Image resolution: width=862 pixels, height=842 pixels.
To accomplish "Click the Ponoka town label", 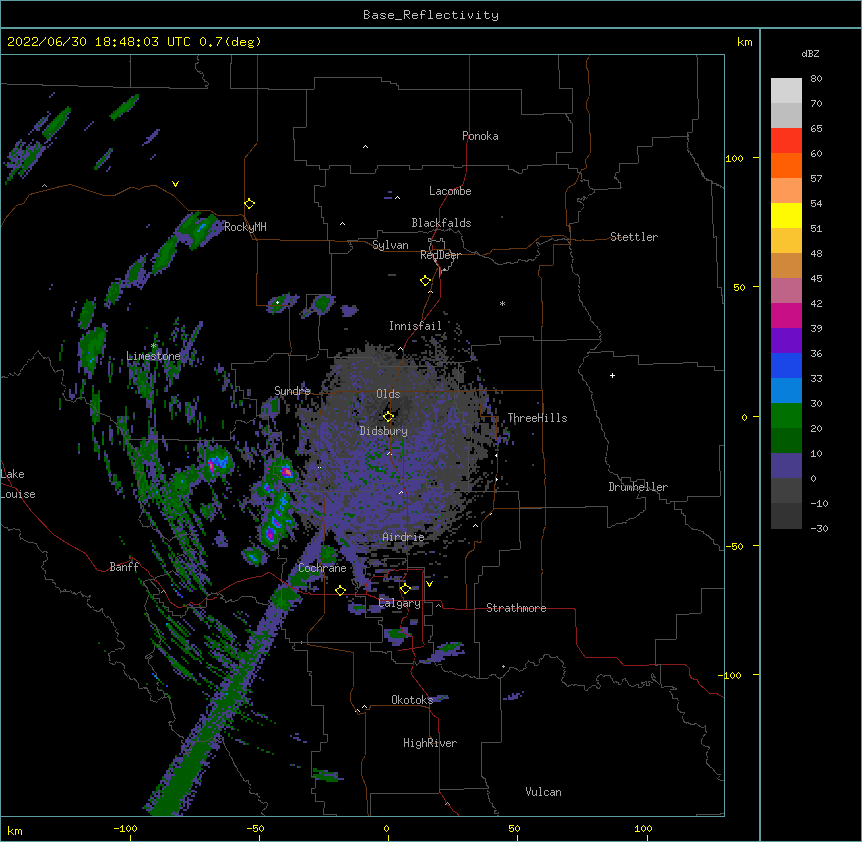I will click(480, 136).
